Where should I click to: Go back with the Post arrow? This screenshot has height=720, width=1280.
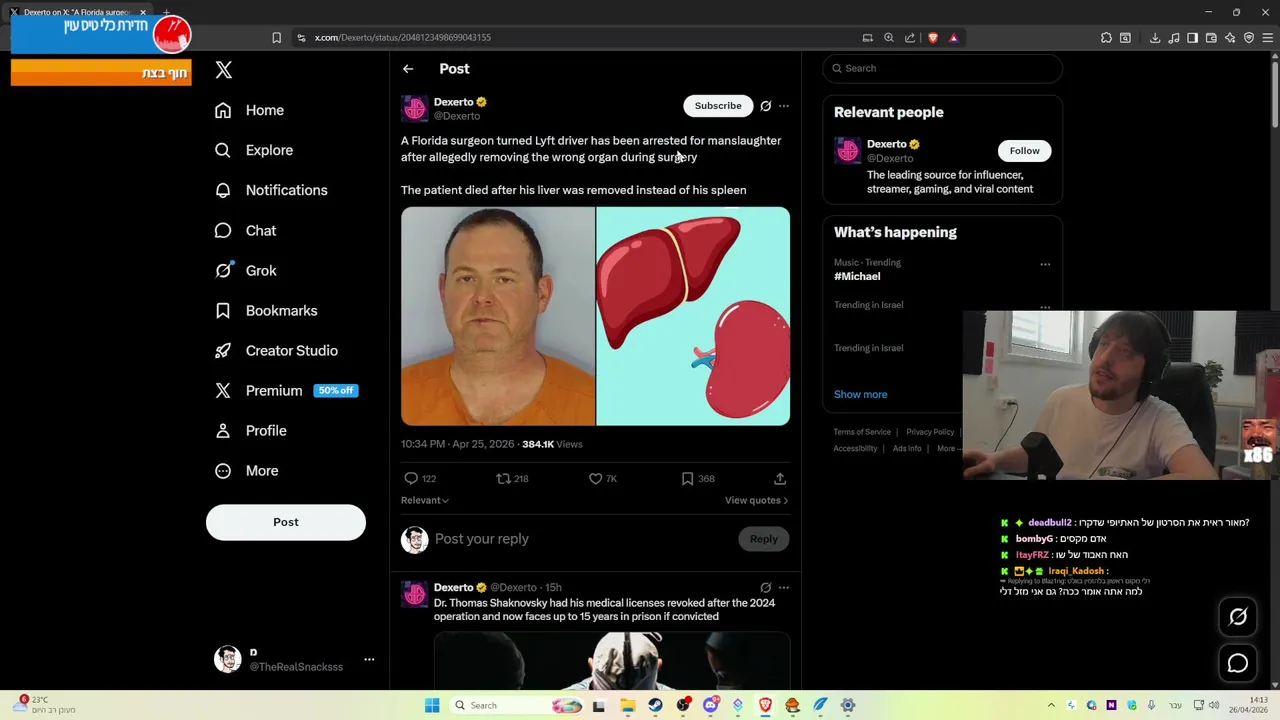point(408,69)
